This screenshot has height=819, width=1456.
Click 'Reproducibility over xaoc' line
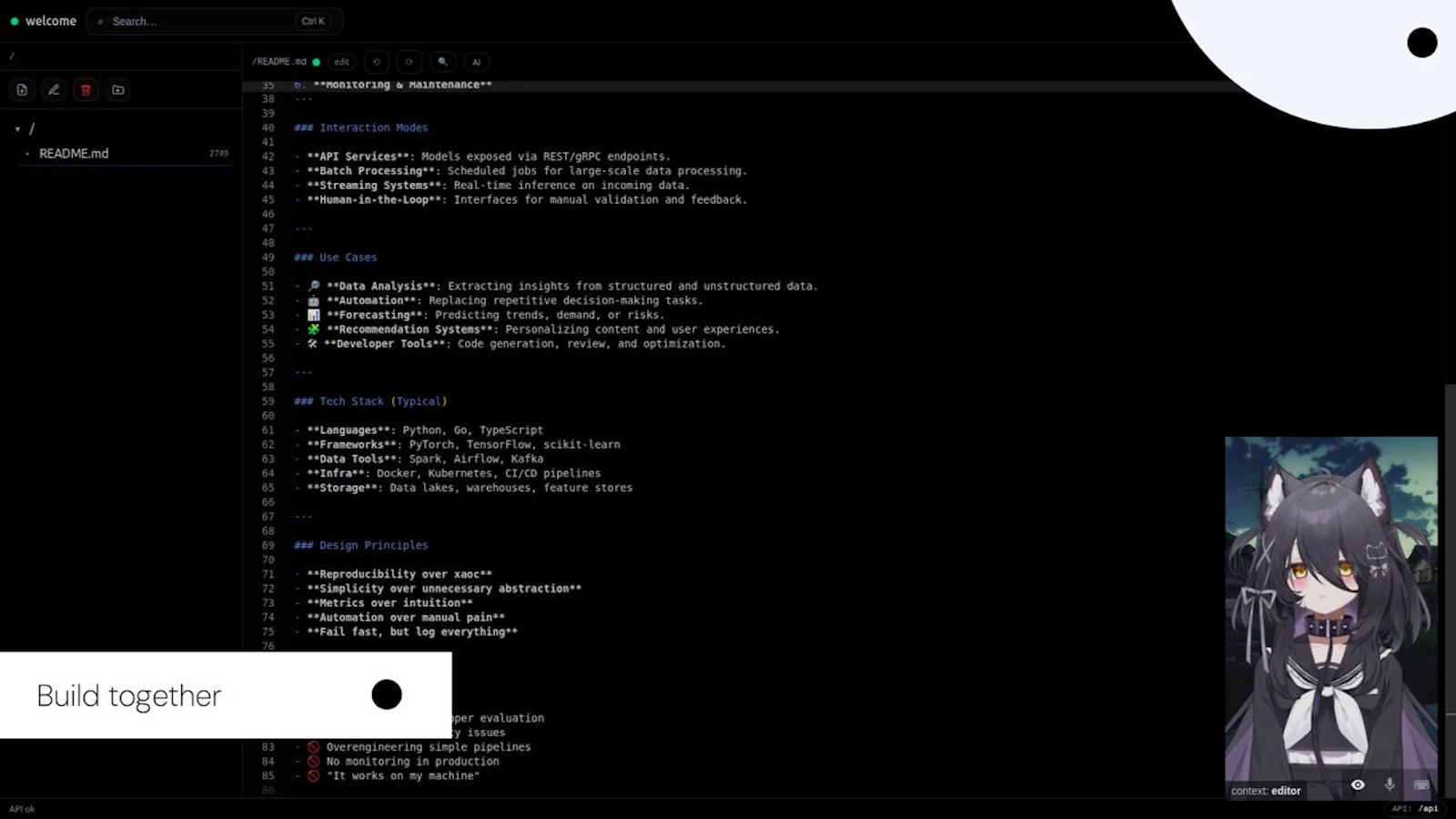393,574
